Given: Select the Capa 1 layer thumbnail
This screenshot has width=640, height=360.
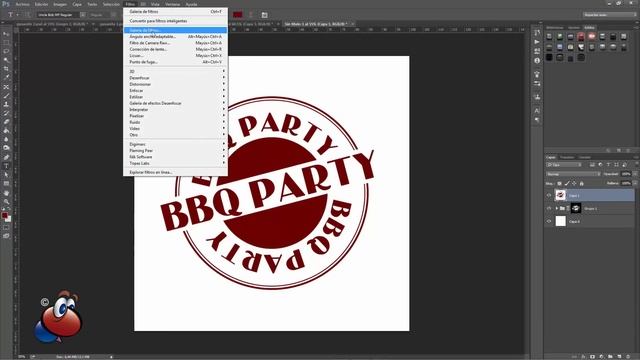Looking at the screenshot, I should 561,195.
